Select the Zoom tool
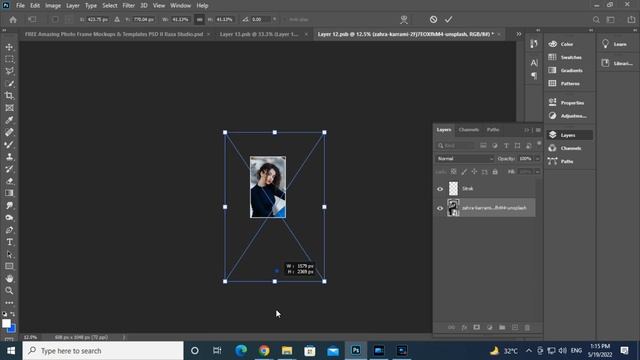This screenshot has width=640, height=360. coord(9,291)
